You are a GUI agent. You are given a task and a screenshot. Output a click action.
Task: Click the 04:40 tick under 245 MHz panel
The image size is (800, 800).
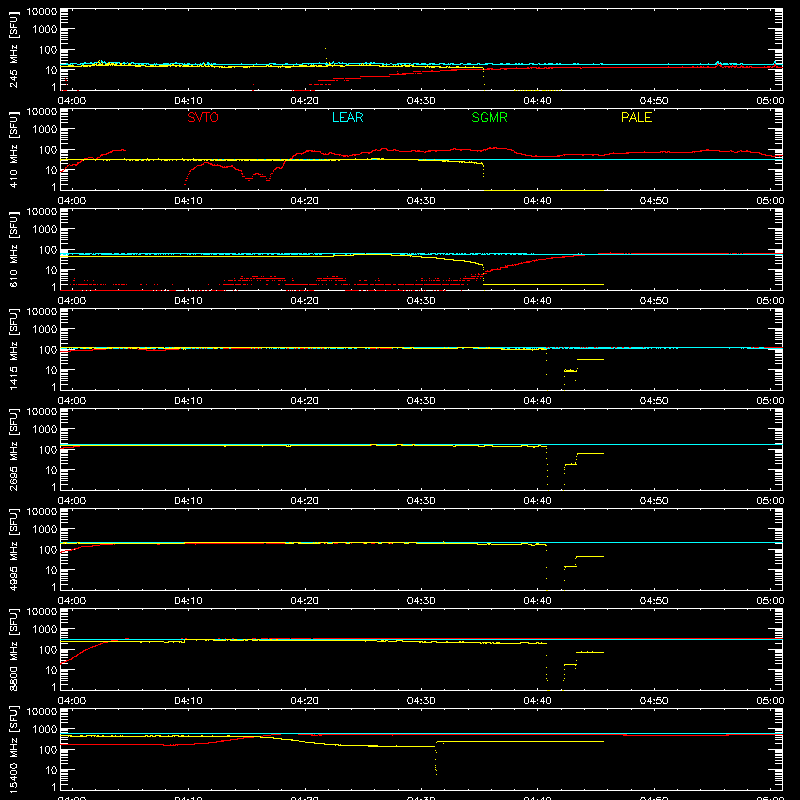(537, 101)
